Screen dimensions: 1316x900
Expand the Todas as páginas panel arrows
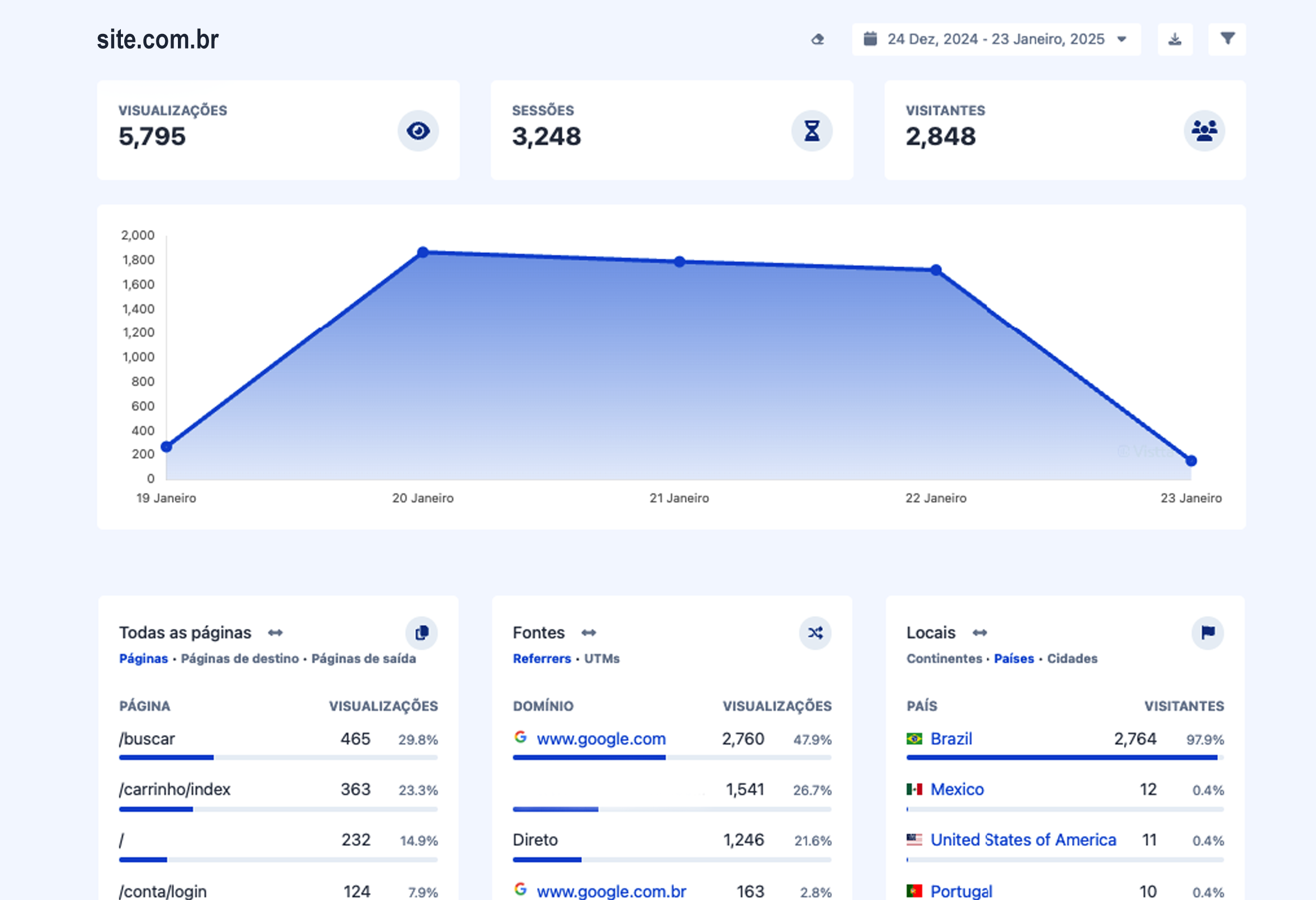(275, 632)
